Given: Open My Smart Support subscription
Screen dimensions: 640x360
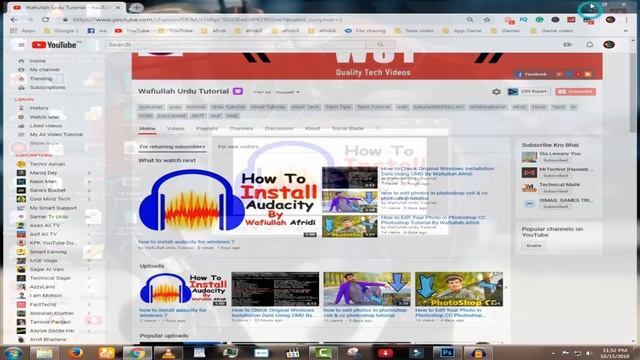Looking at the screenshot, I should coord(53,208).
